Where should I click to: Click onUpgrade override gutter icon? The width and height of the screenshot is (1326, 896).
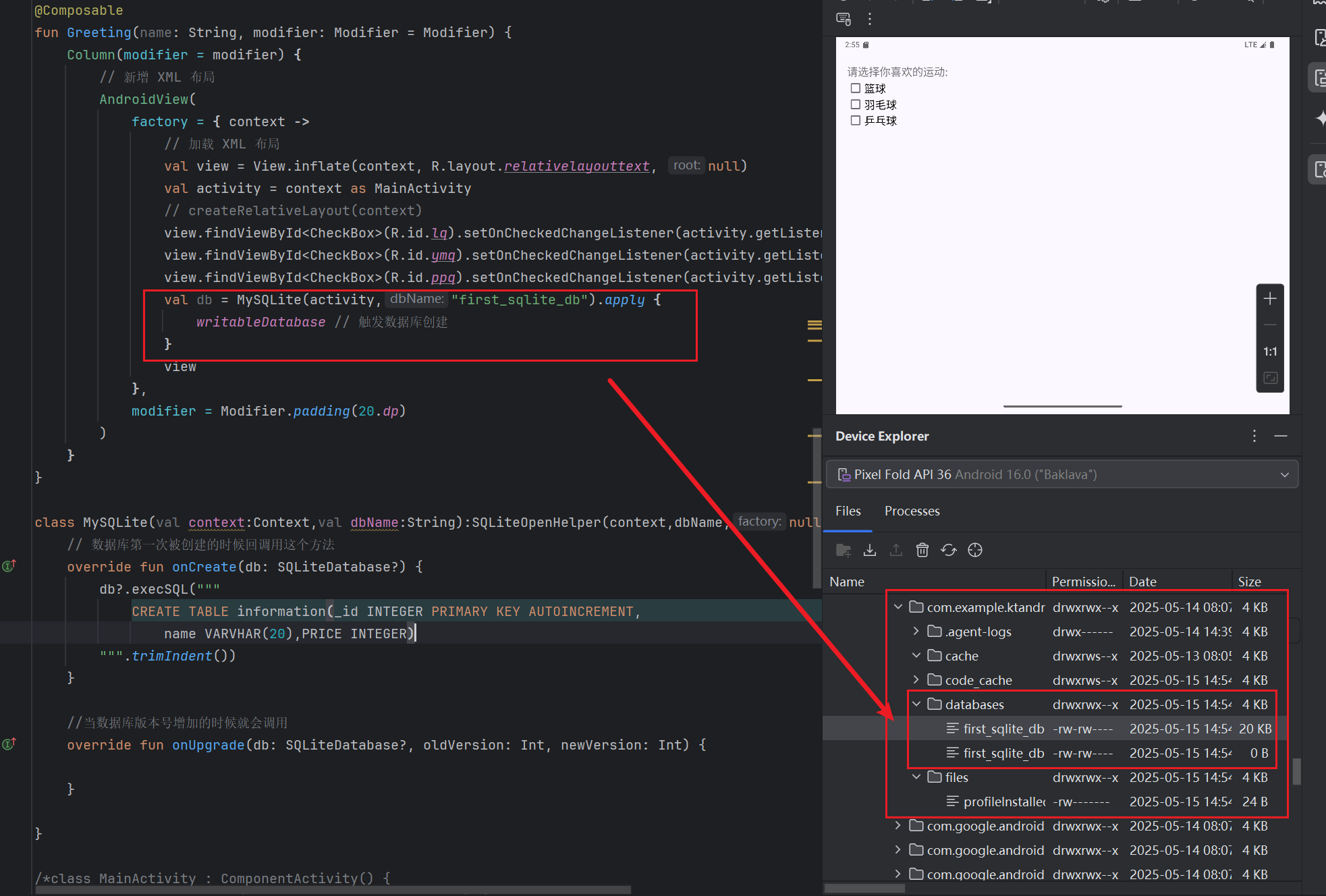pyautogui.click(x=9, y=744)
